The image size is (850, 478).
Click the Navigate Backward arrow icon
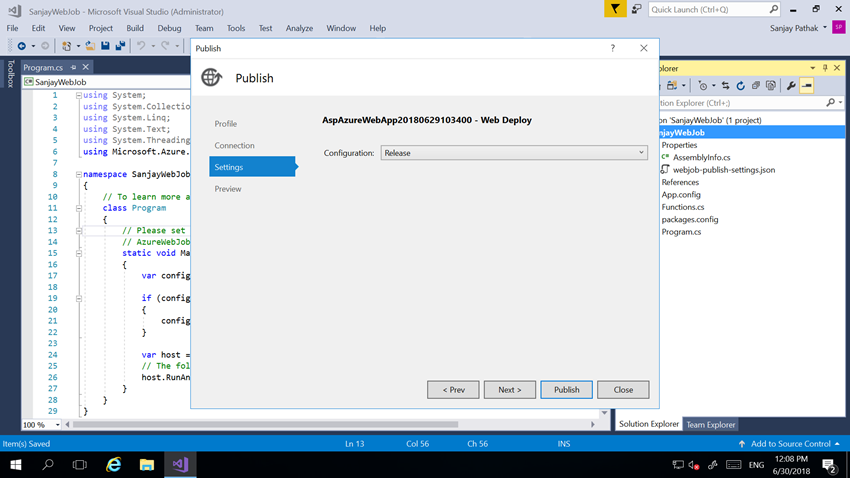click(22, 46)
